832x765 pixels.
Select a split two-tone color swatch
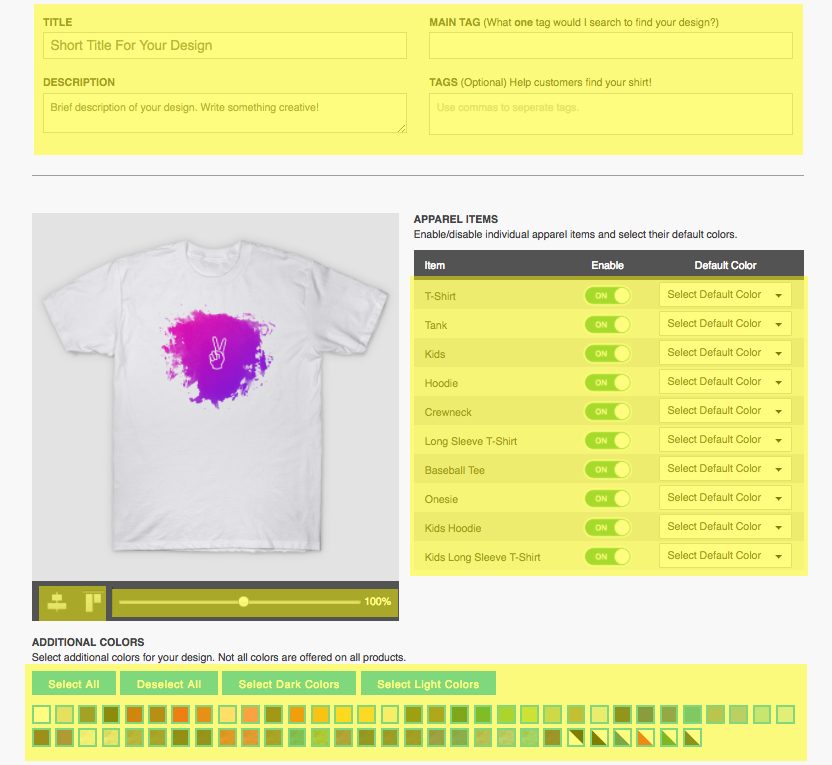pos(575,737)
